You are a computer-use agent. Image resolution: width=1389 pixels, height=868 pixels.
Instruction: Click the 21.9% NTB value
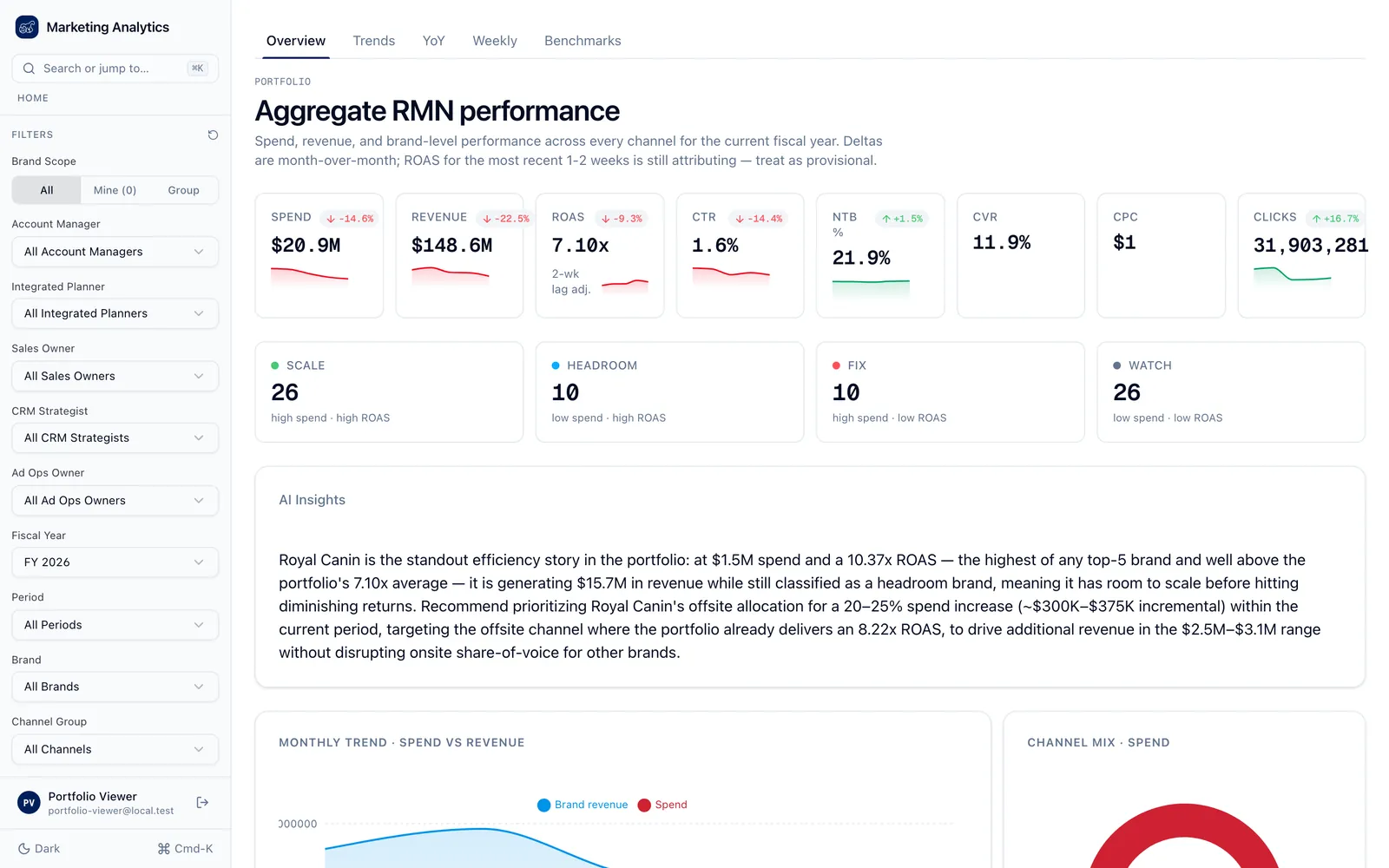[x=861, y=258]
